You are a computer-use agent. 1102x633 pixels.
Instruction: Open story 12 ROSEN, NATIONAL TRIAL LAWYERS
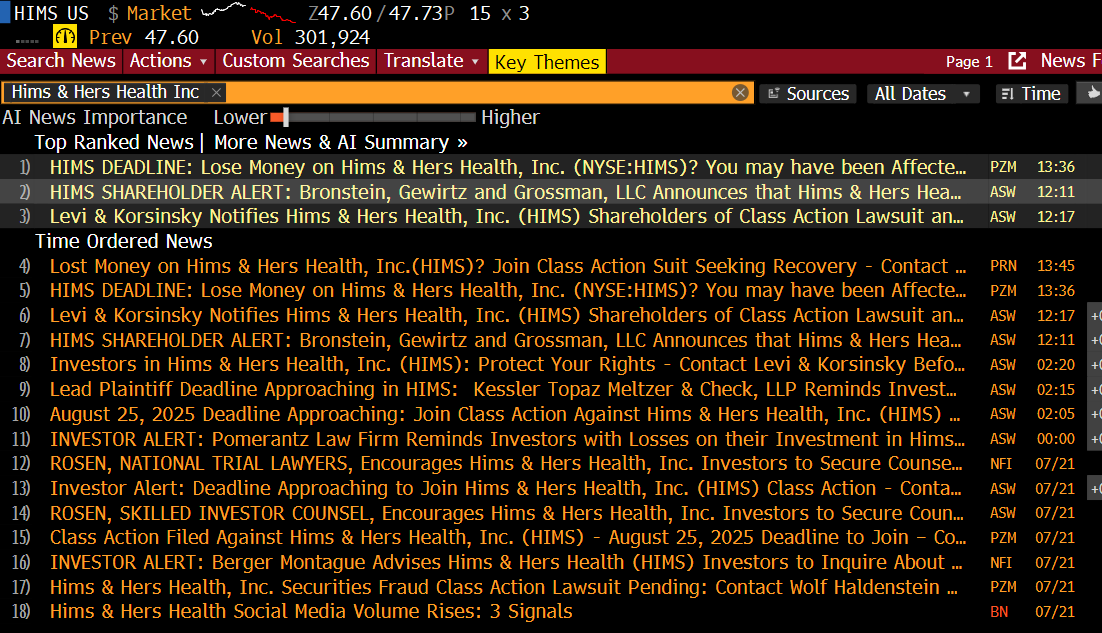pyautogui.click(x=506, y=464)
